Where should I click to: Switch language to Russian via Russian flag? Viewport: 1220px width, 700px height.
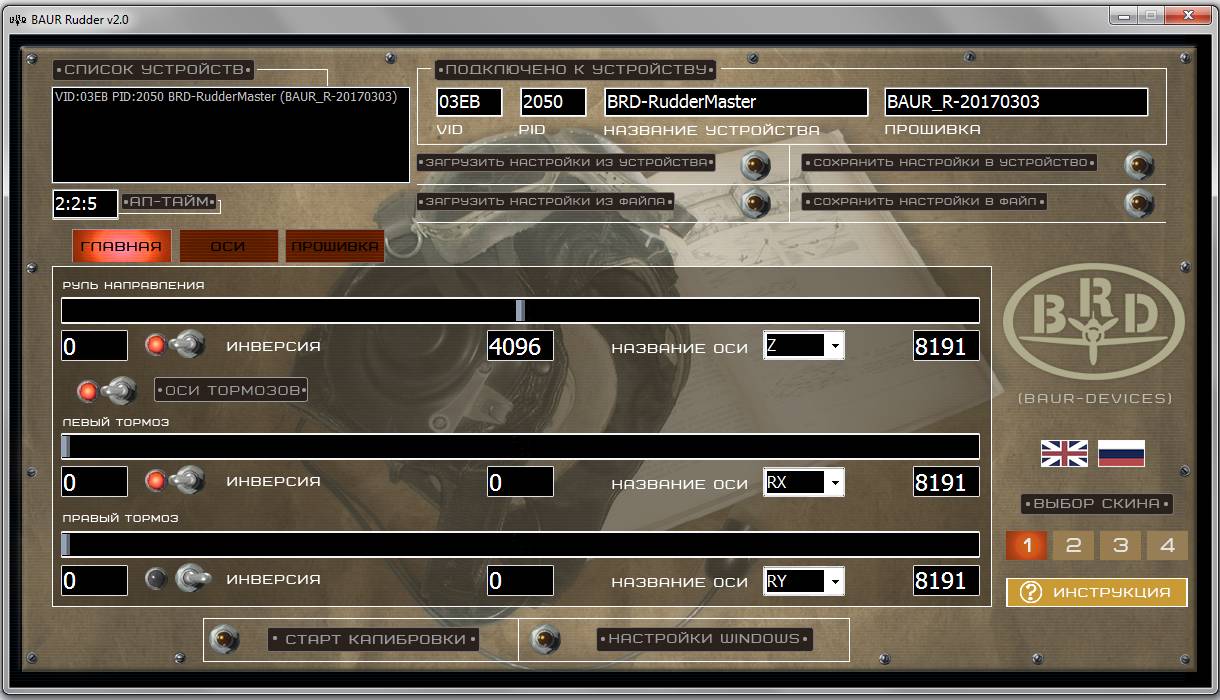point(1121,453)
